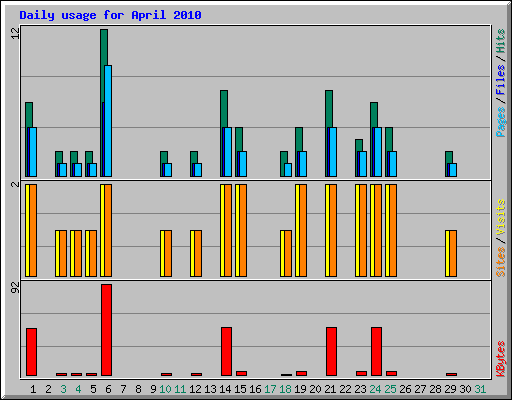Select day "6" on the x-axis

[x=108, y=389]
